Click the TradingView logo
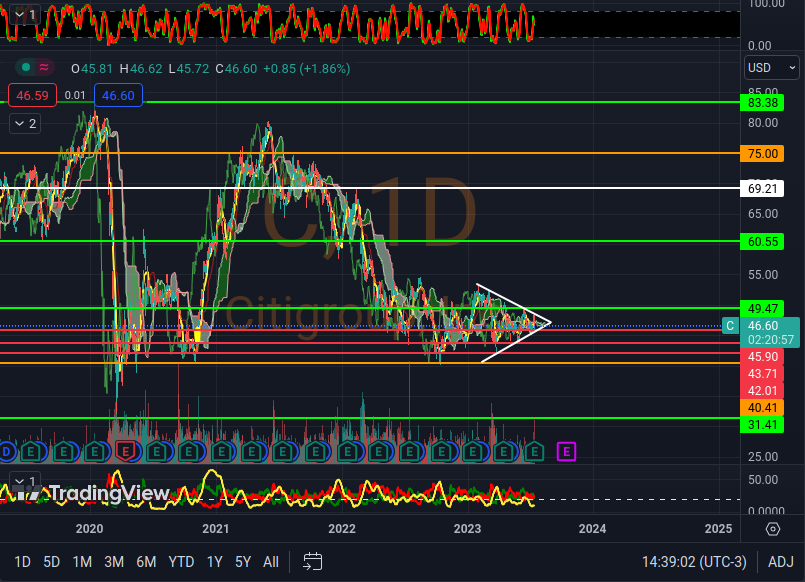 click(x=91, y=493)
